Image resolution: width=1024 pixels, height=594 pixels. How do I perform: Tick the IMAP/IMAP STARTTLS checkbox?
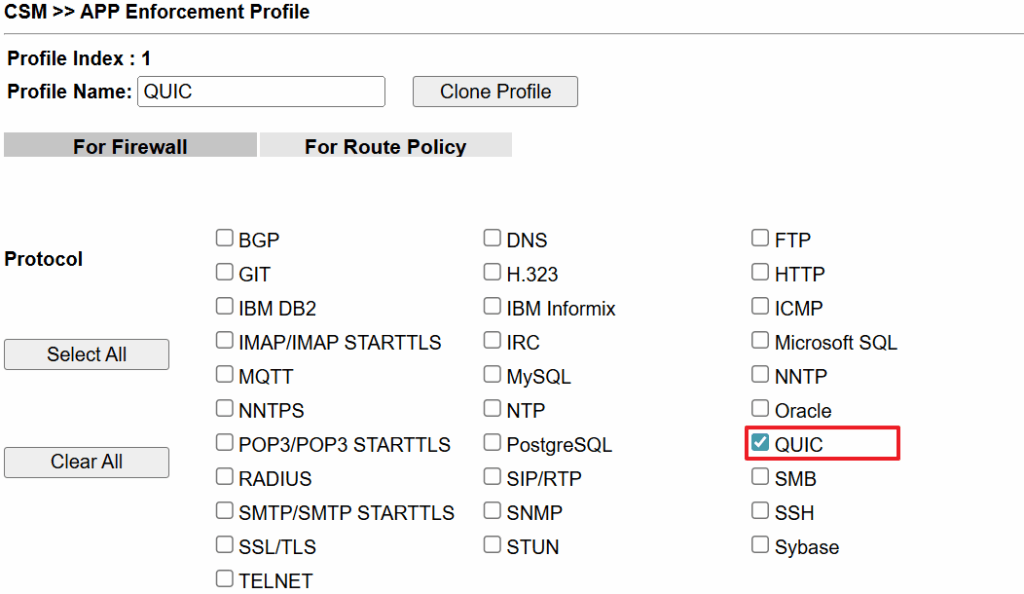point(225,341)
